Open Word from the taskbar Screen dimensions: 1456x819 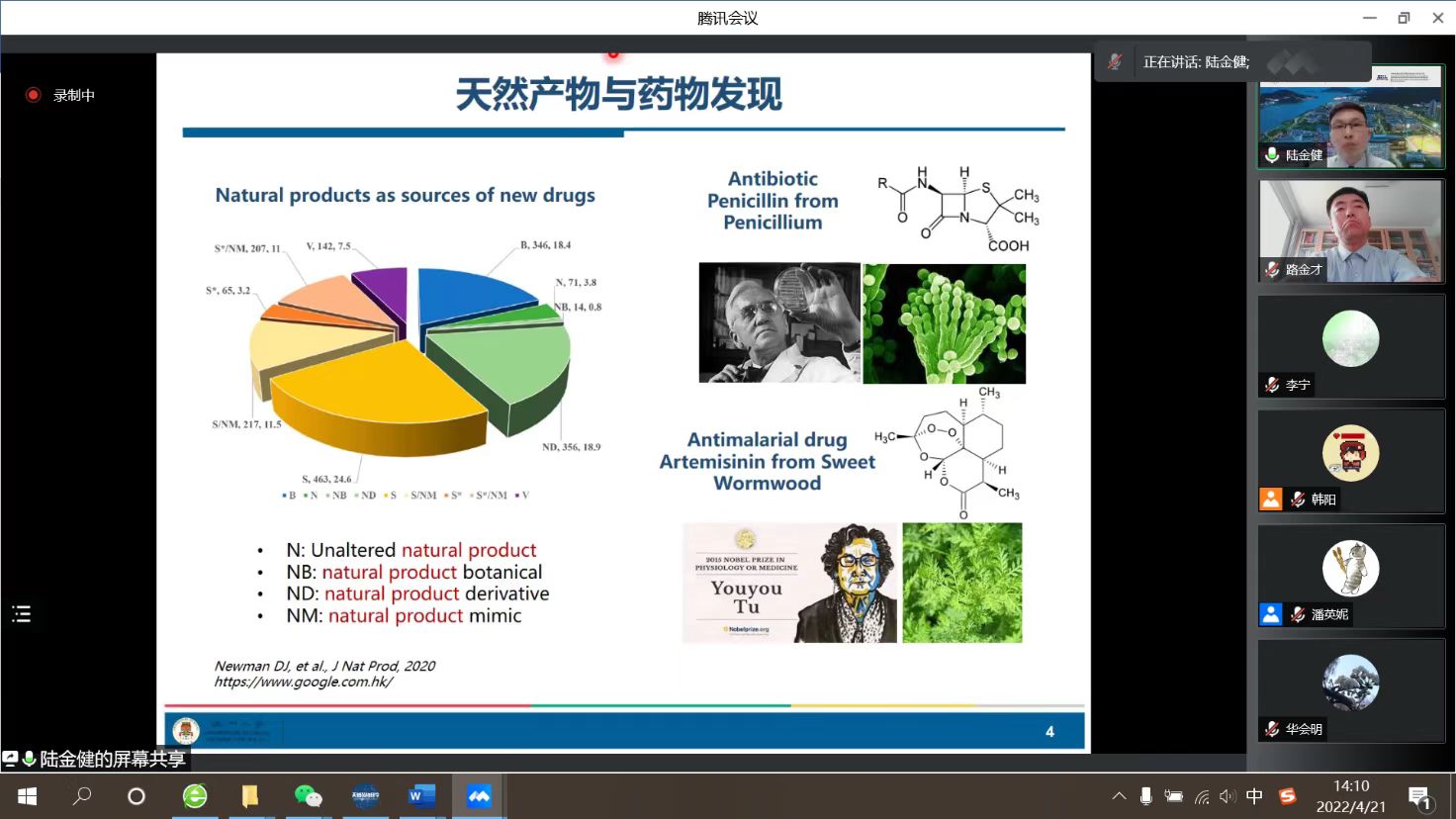(421, 796)
